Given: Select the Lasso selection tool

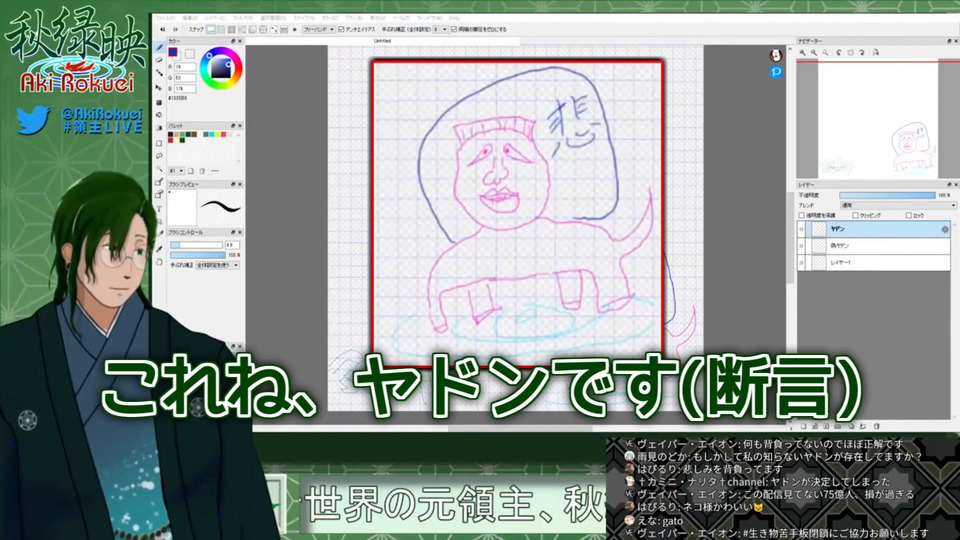Looking at the screenshot, I should tap(159, 156).
